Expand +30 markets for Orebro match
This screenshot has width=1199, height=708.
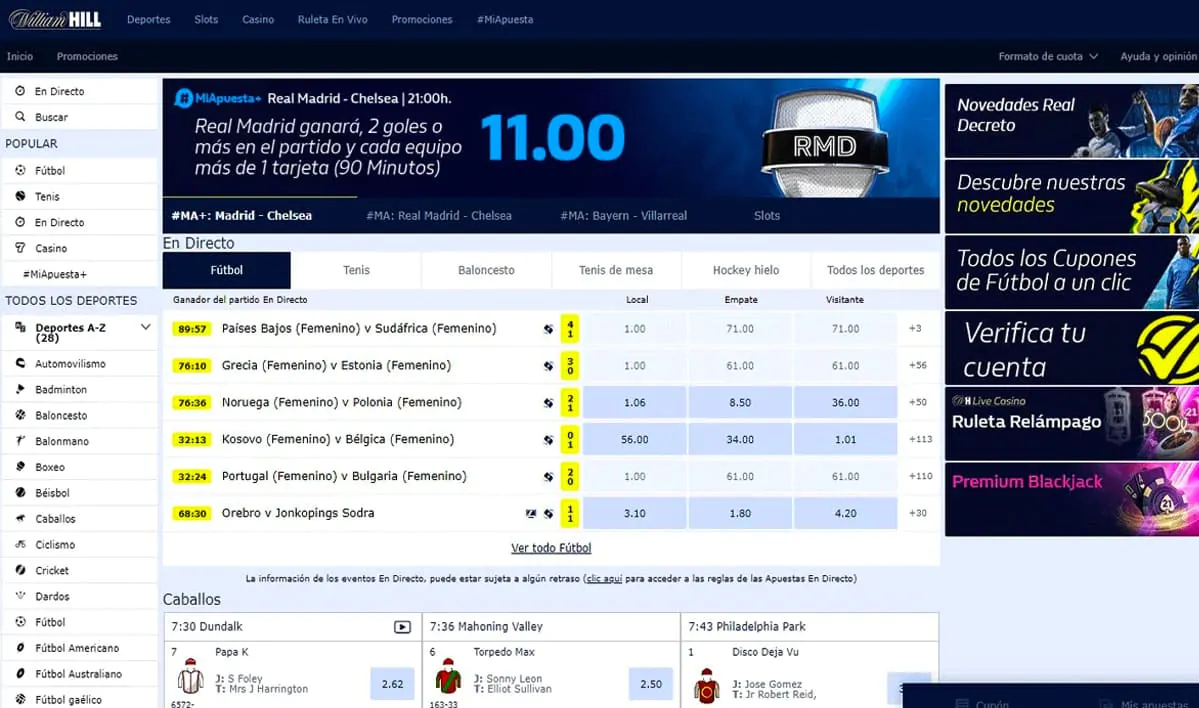coord(918,513)
